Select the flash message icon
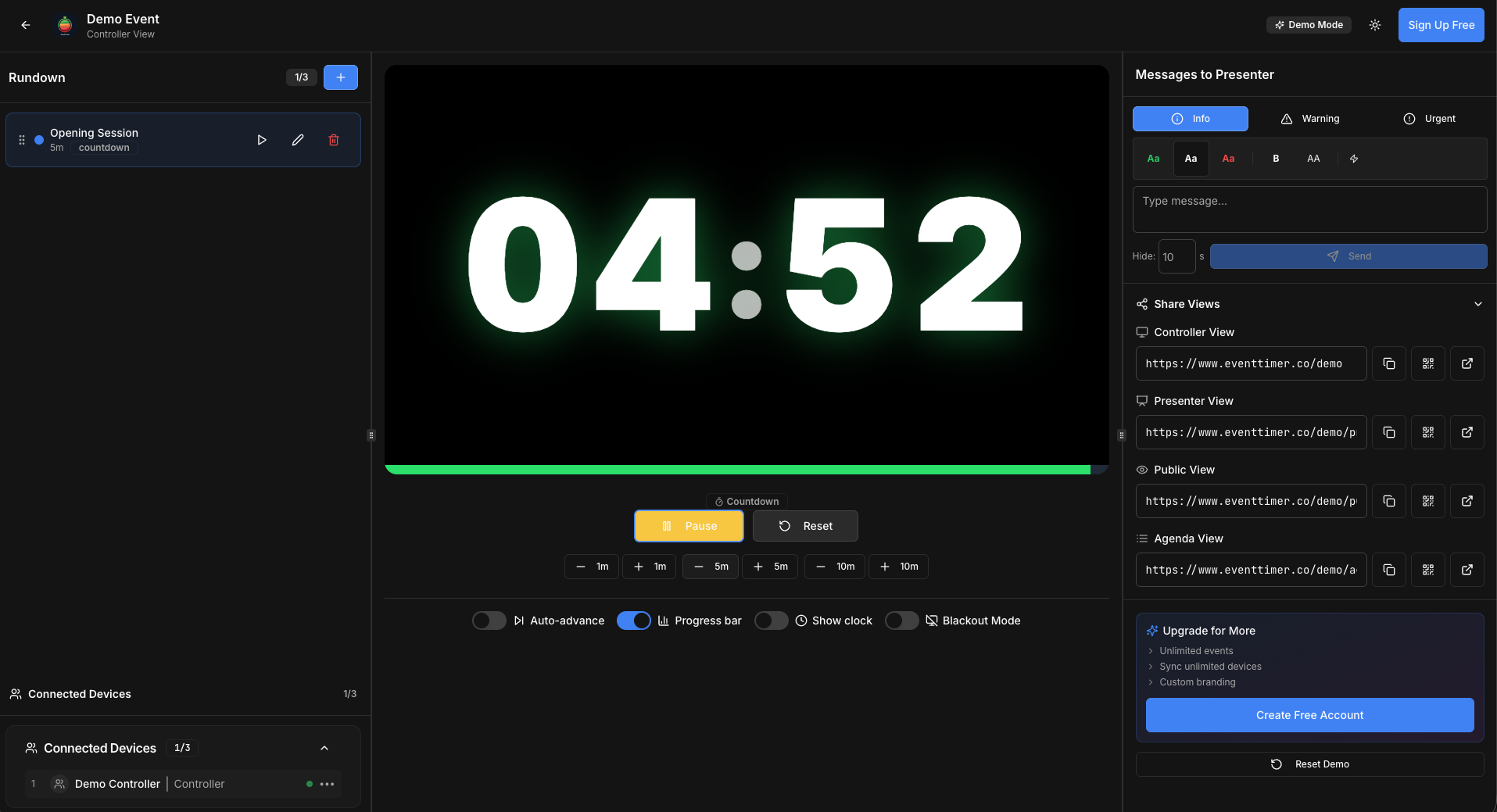This screenshot has width=1497, height=812. coord(1353,158)
